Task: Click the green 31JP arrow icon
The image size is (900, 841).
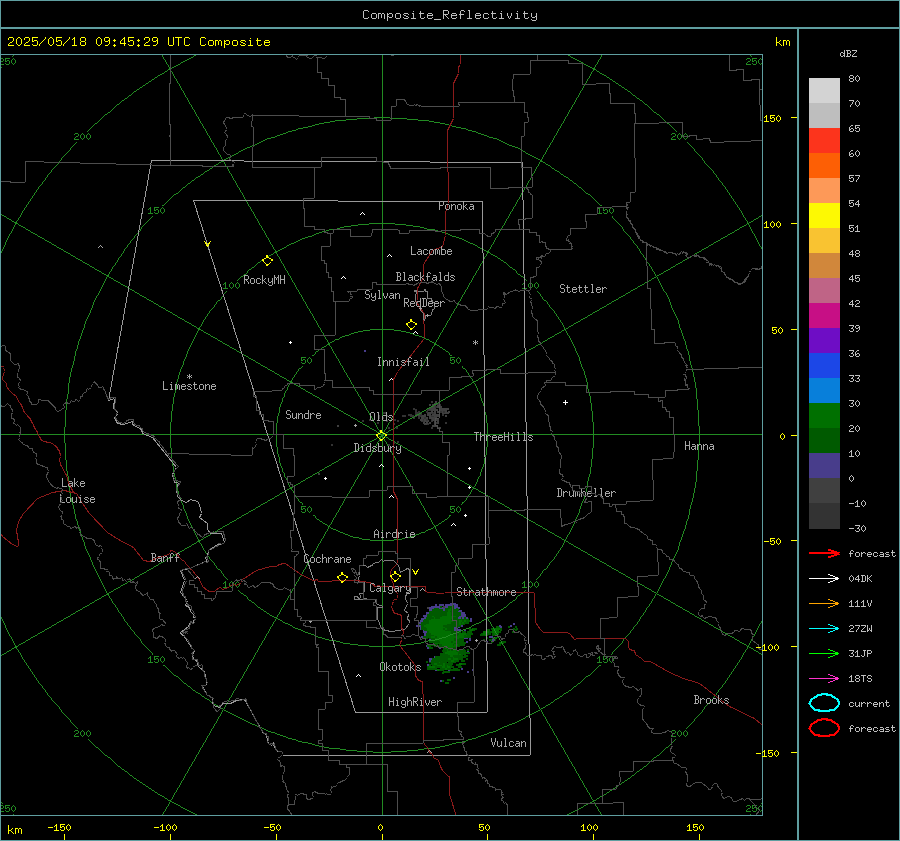Action: coord(824,653)
